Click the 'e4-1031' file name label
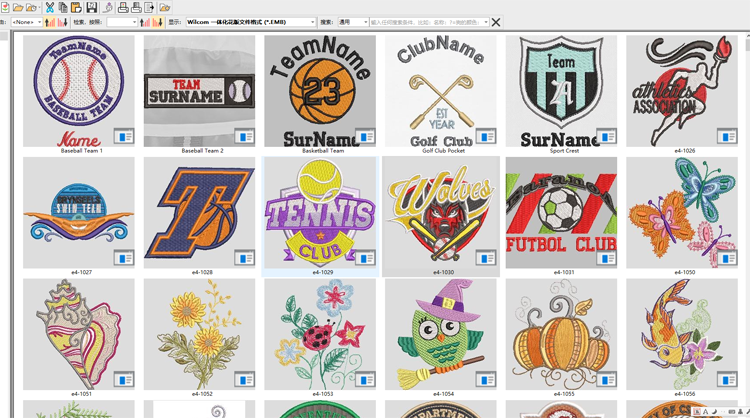Screen dimensions: 750x418 coord(564,272)
